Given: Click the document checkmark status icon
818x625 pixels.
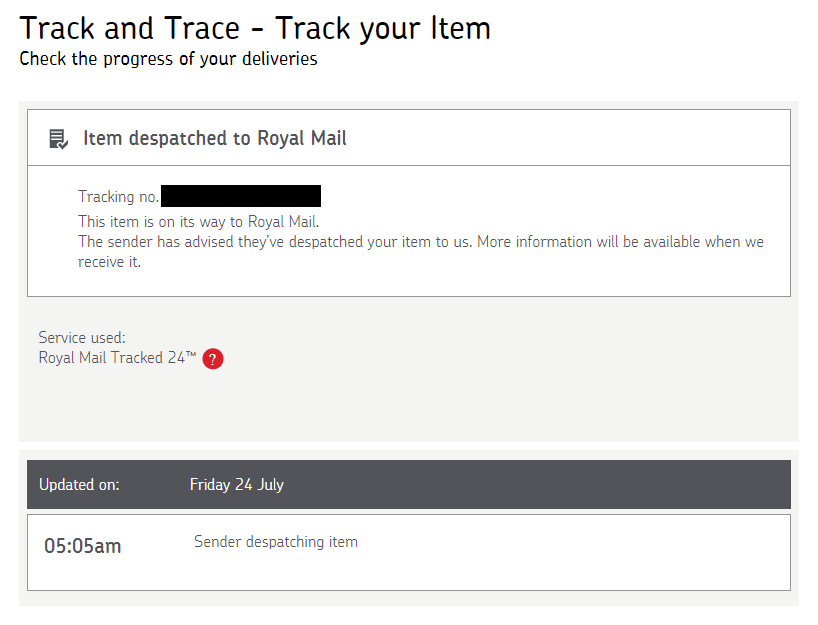Looking at the screenshot, I should pyautogui.click(x=58, y=139).
